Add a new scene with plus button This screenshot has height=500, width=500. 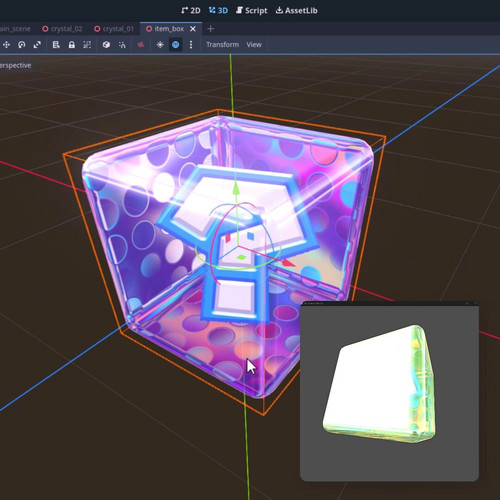coord(210,29)
